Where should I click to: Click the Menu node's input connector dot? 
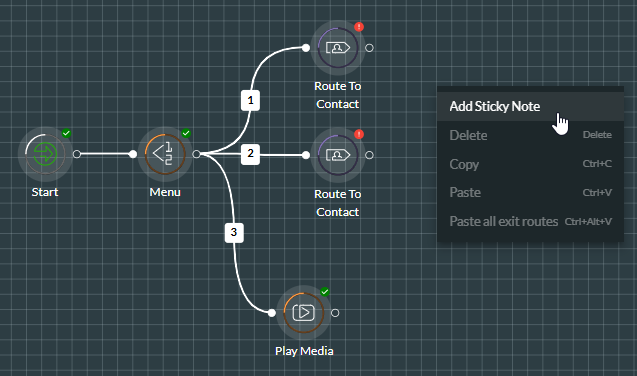pos(133,154)
